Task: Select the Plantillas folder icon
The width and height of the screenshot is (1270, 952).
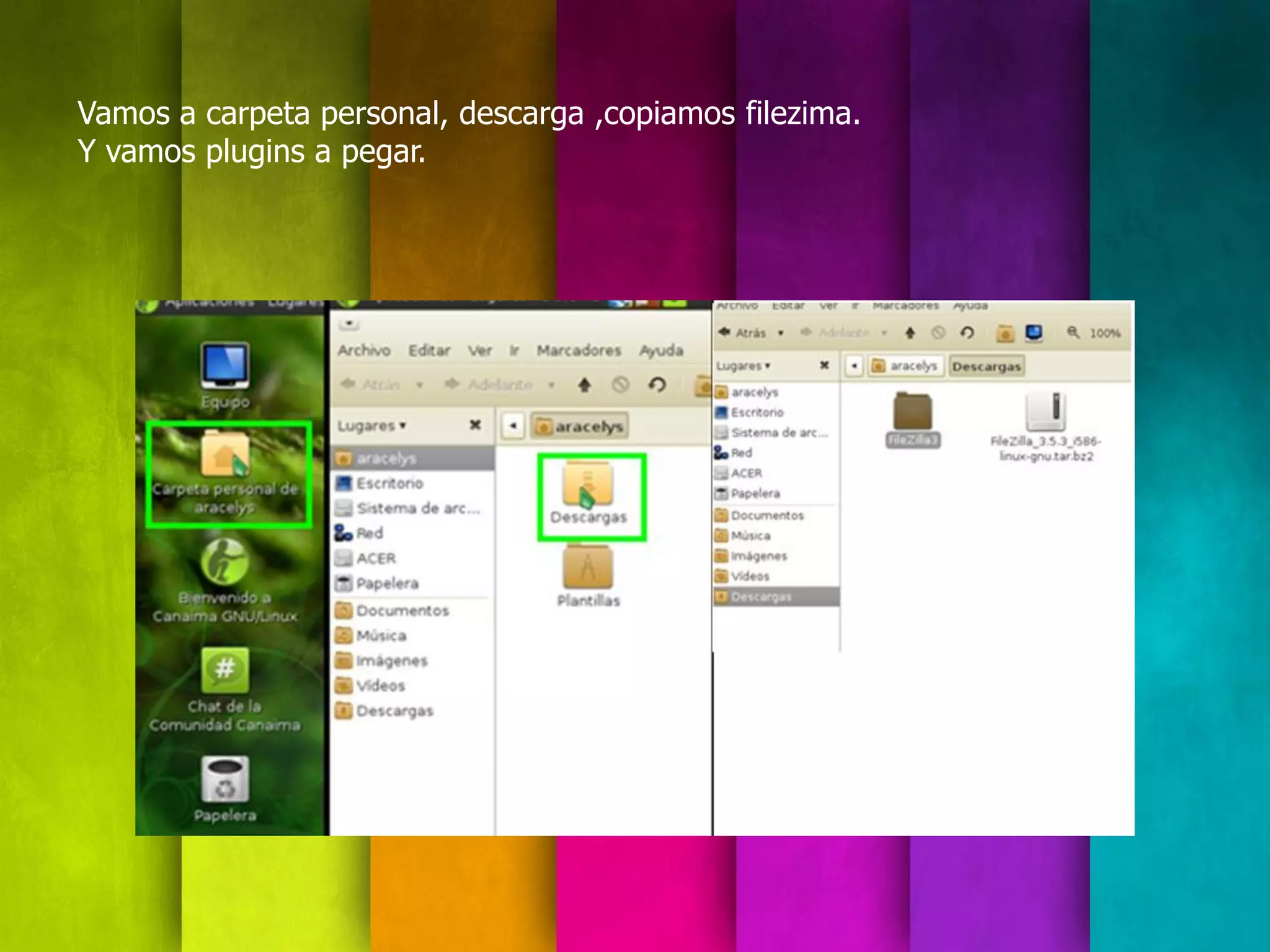Action: tap(588, 576)
